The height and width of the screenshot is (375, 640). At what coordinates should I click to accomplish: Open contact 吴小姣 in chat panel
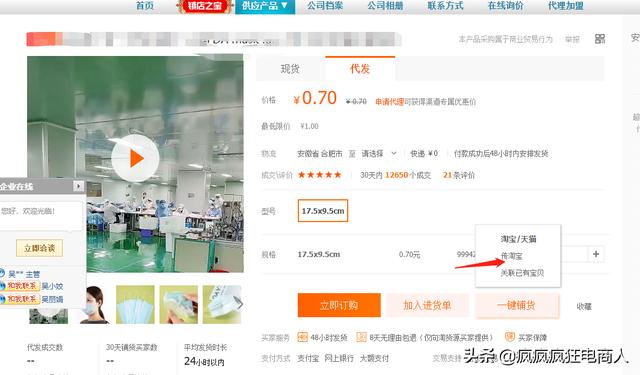(53, 286)
